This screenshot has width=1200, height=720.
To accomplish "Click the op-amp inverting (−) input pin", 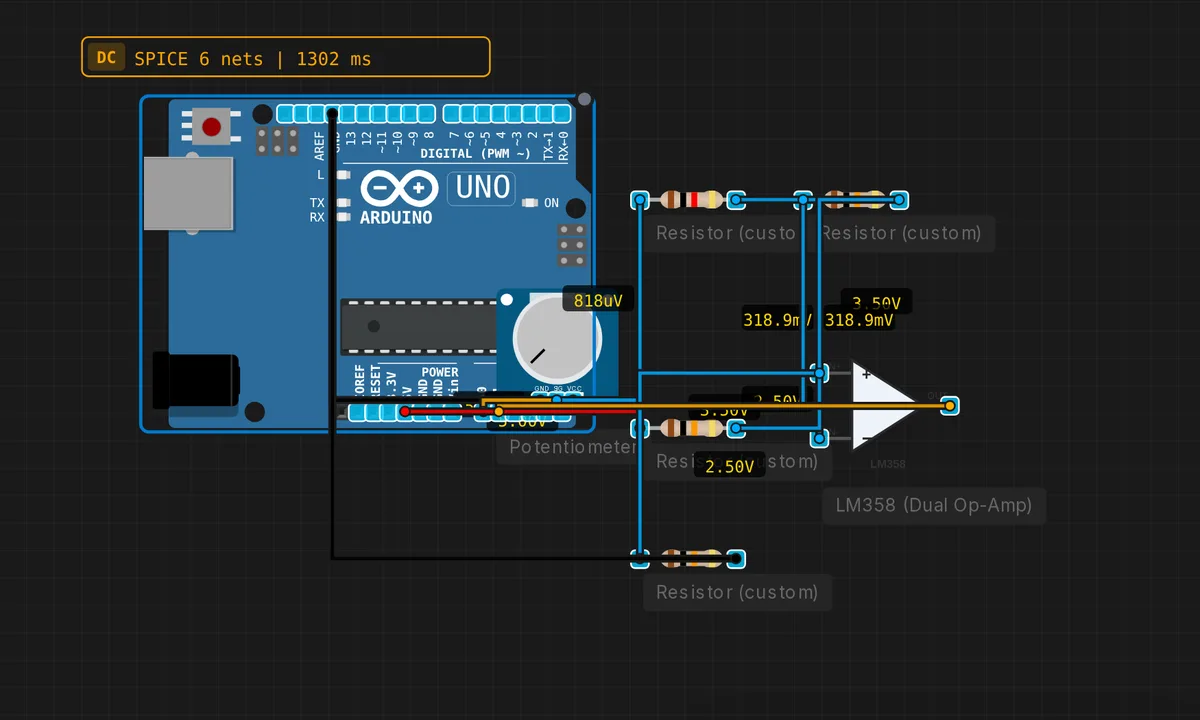I will point(819,438).
